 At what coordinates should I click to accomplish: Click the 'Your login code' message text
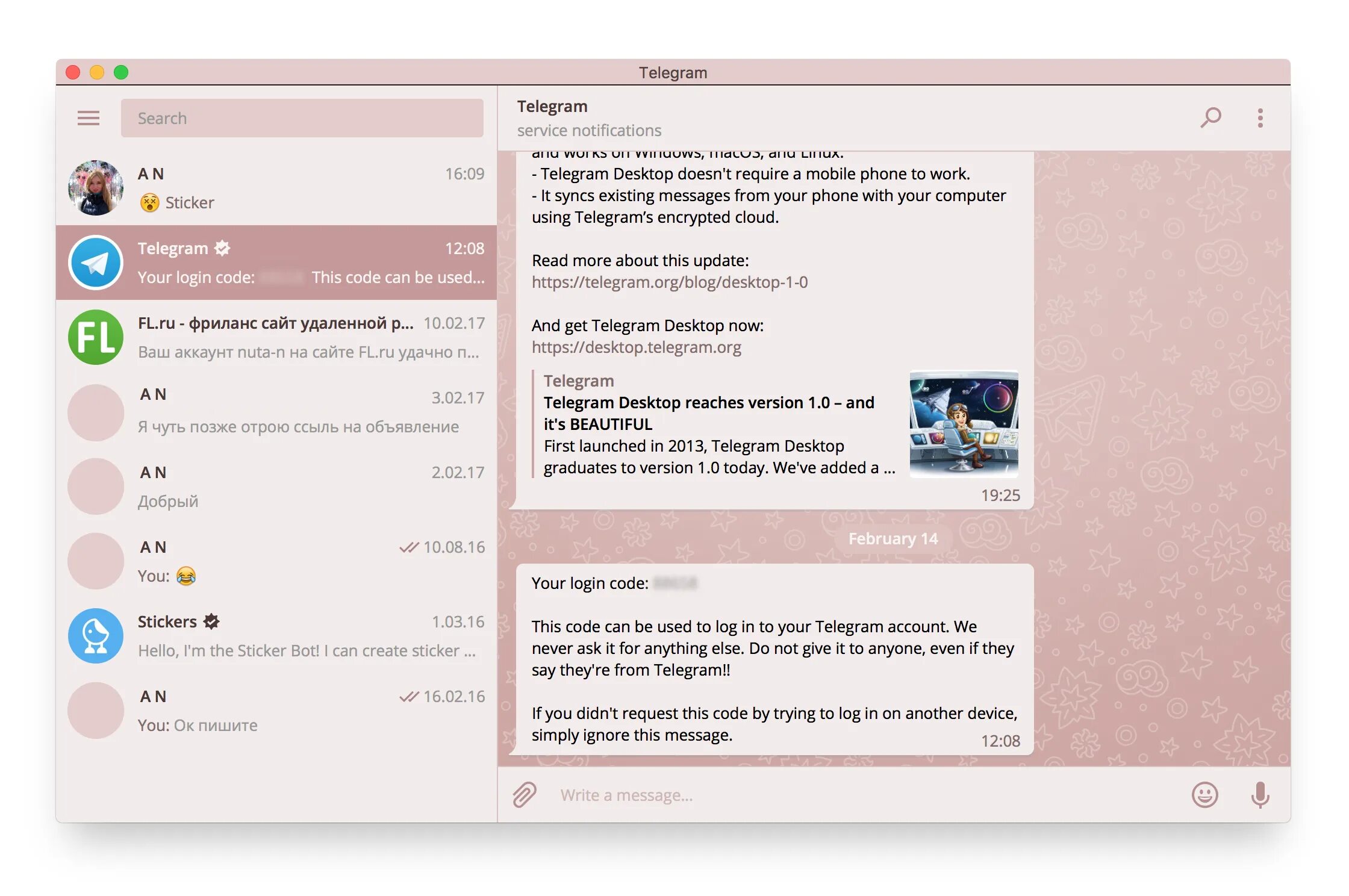[x=590, y=583]
